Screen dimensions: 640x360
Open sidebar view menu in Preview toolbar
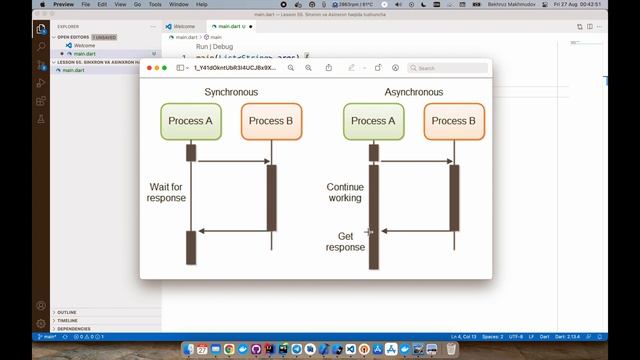pos(182,68)
